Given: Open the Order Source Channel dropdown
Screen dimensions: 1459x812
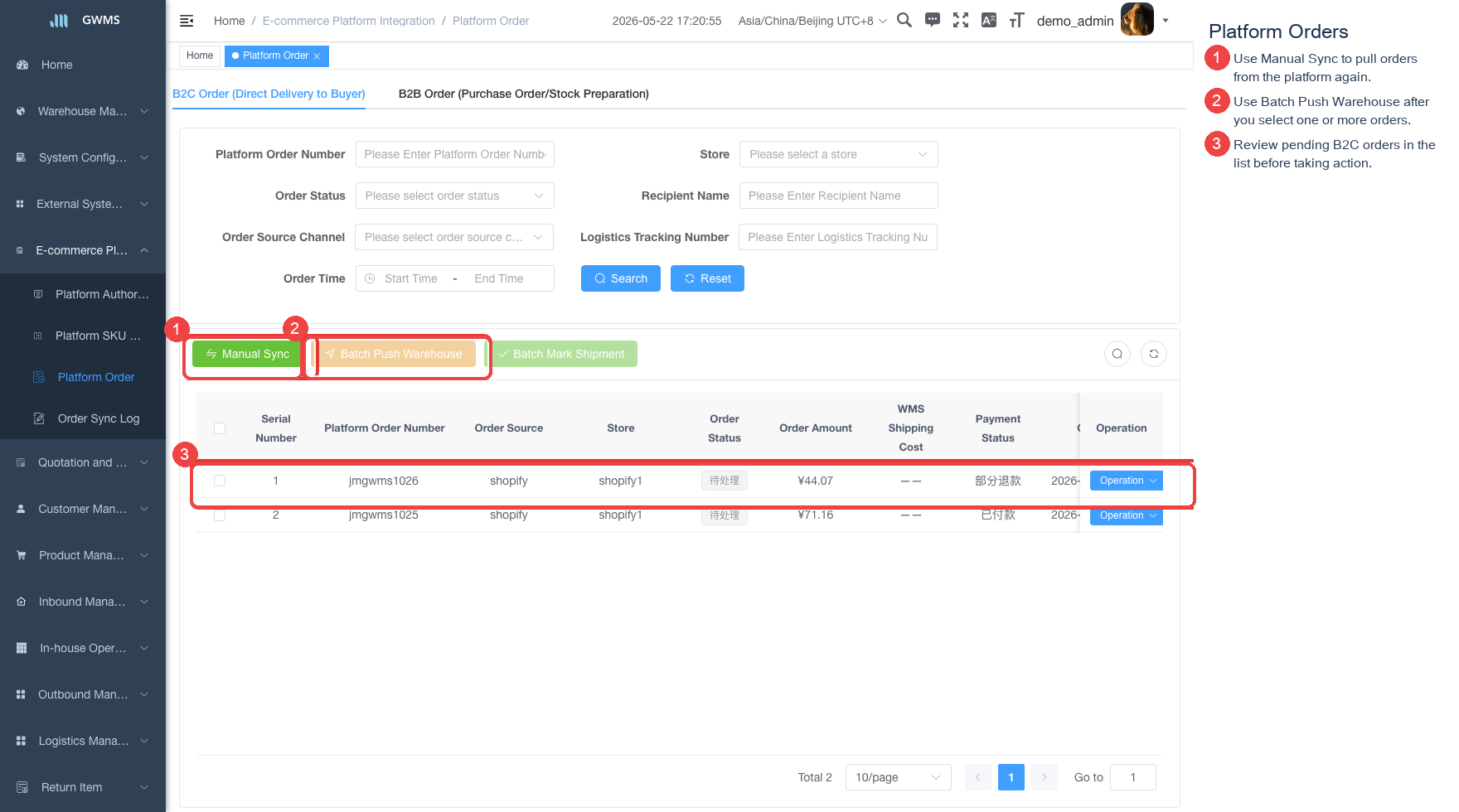Looking at the screenshot, I should pyautogui.click(x=454, y=237).
